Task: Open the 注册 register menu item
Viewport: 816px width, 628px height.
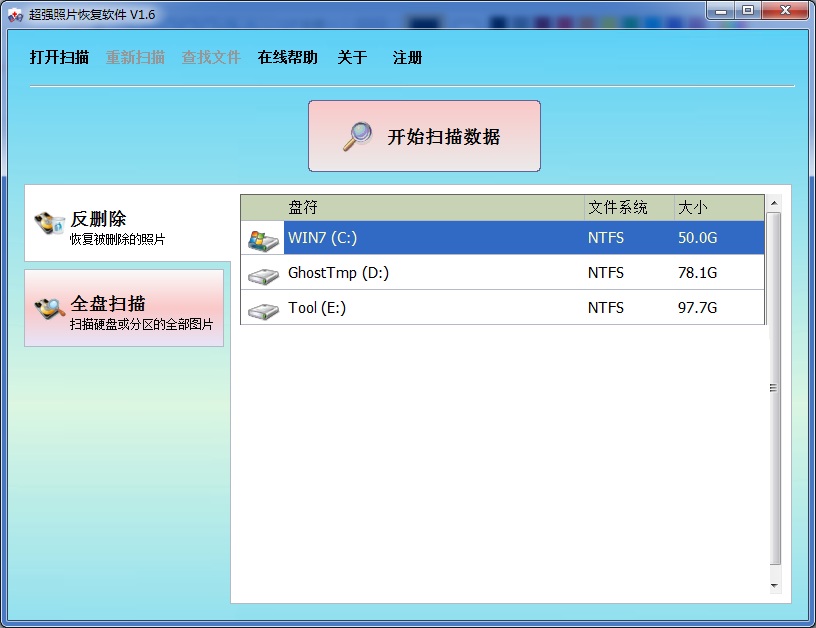Action: tap(407, 58)
